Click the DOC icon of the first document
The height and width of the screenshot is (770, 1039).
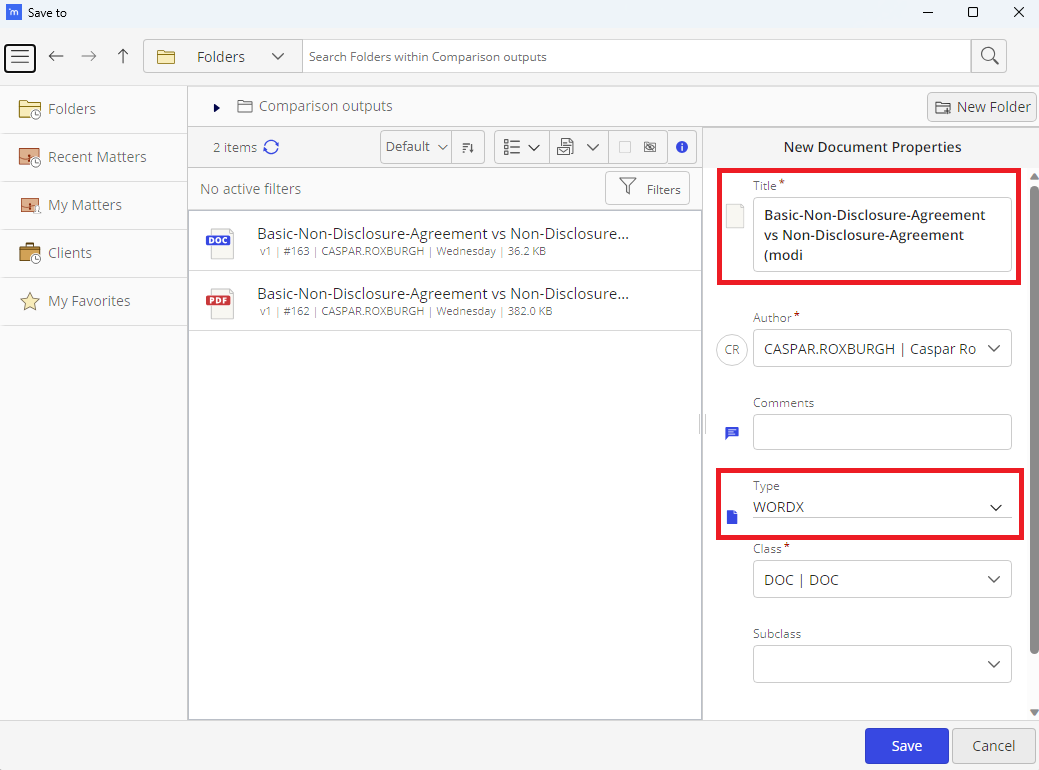tap(220, 242)
